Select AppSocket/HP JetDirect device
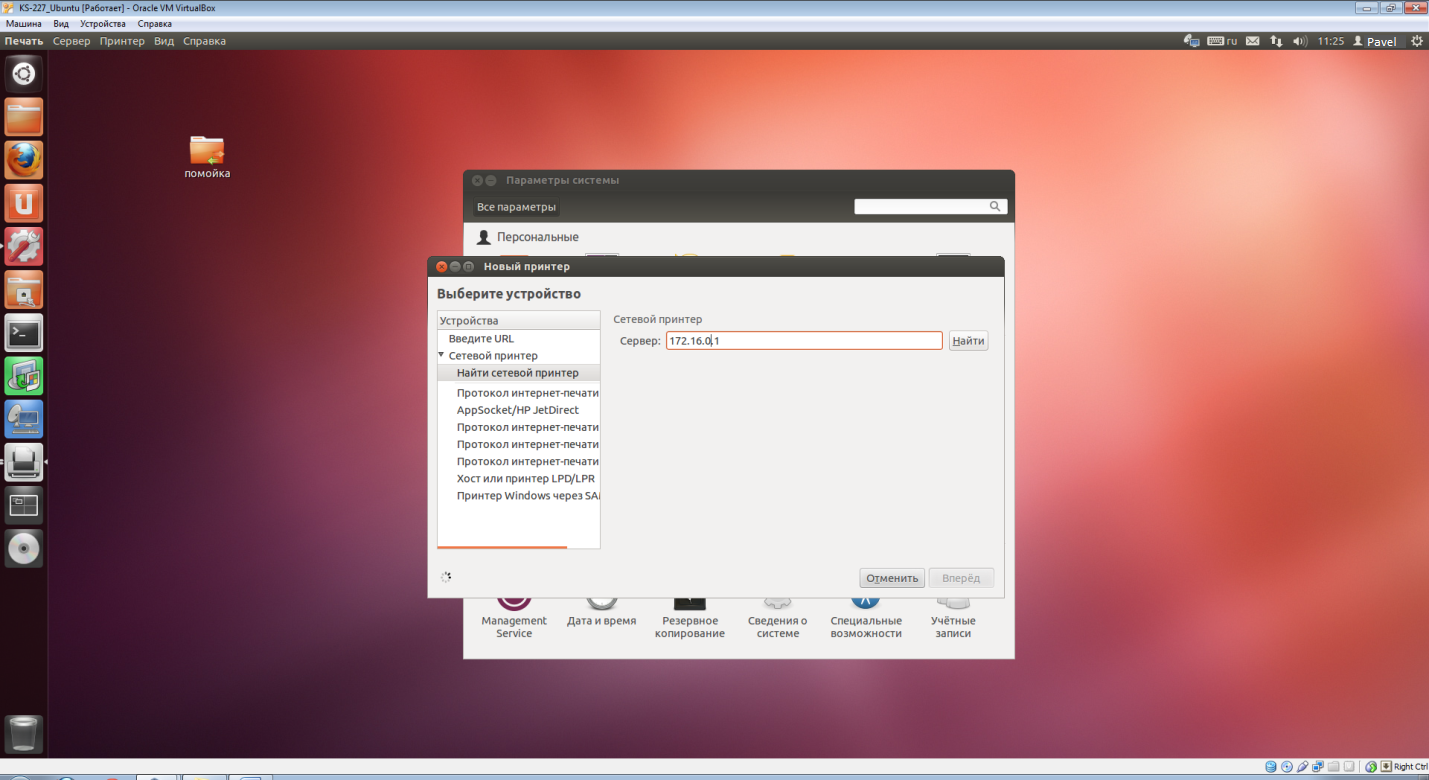 (x=518, y=410)
